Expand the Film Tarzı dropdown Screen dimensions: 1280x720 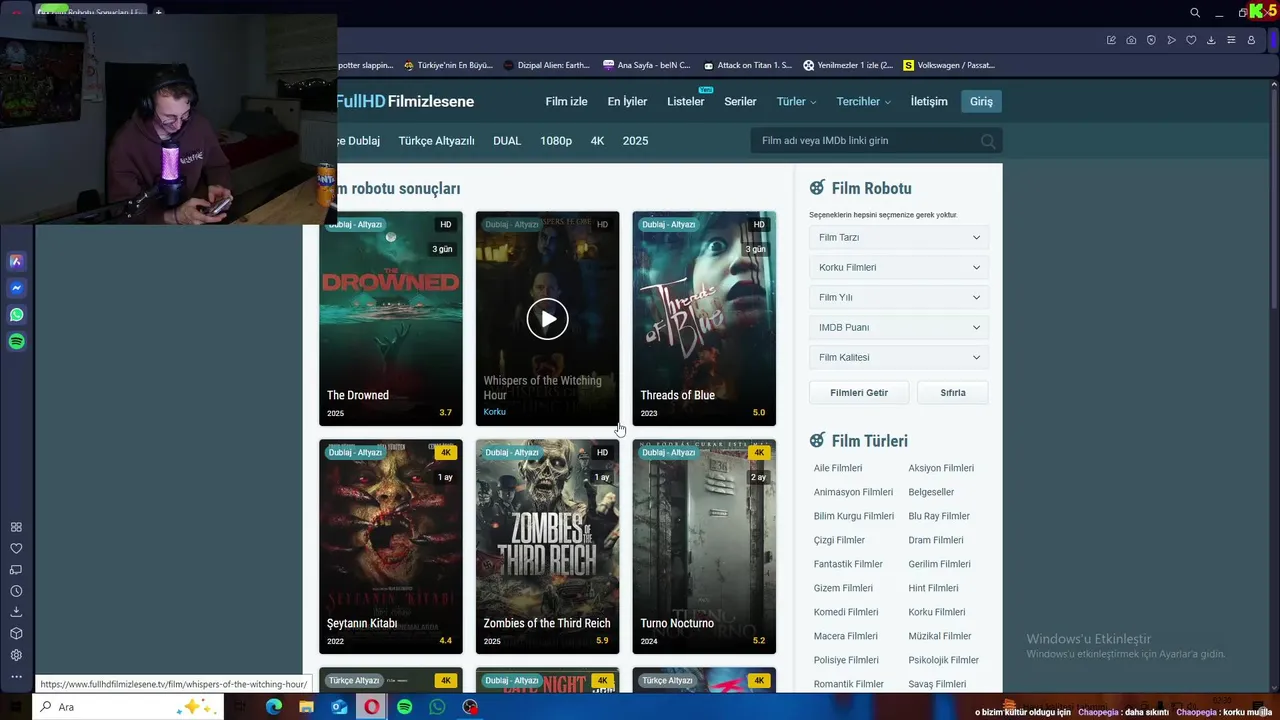point(898,238)
